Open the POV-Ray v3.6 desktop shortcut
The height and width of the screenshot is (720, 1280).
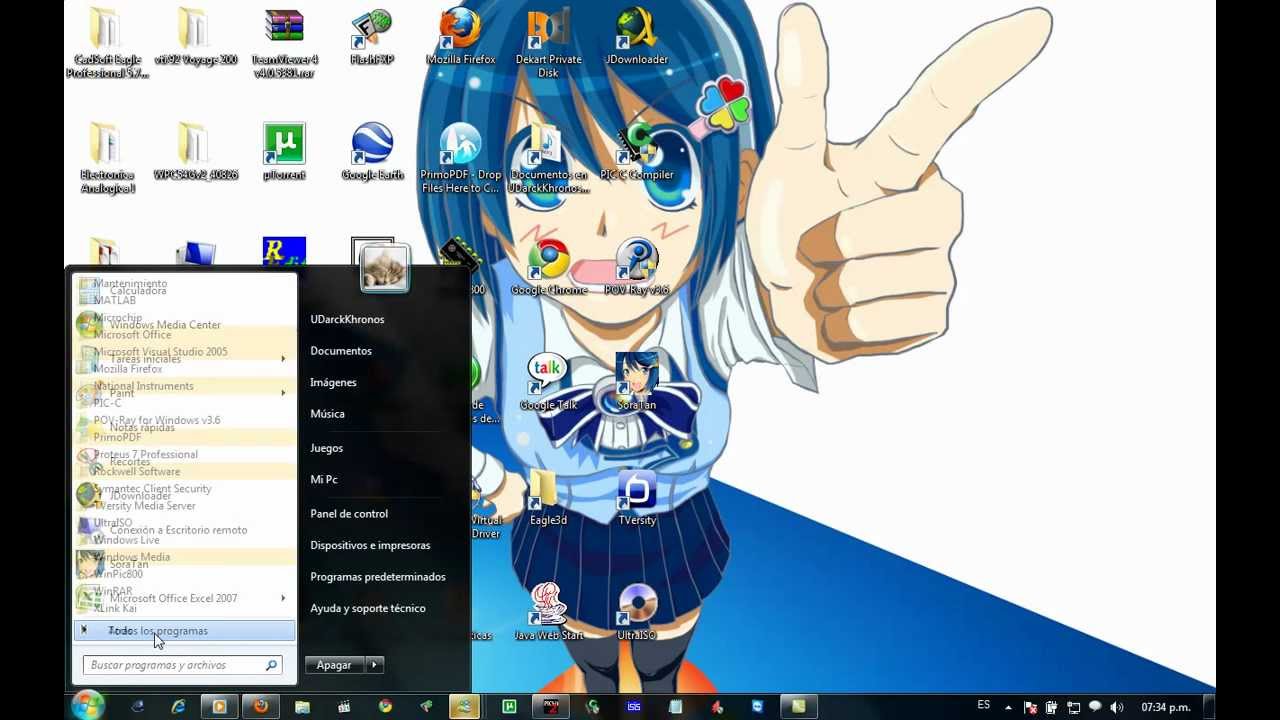click(636, 268)
